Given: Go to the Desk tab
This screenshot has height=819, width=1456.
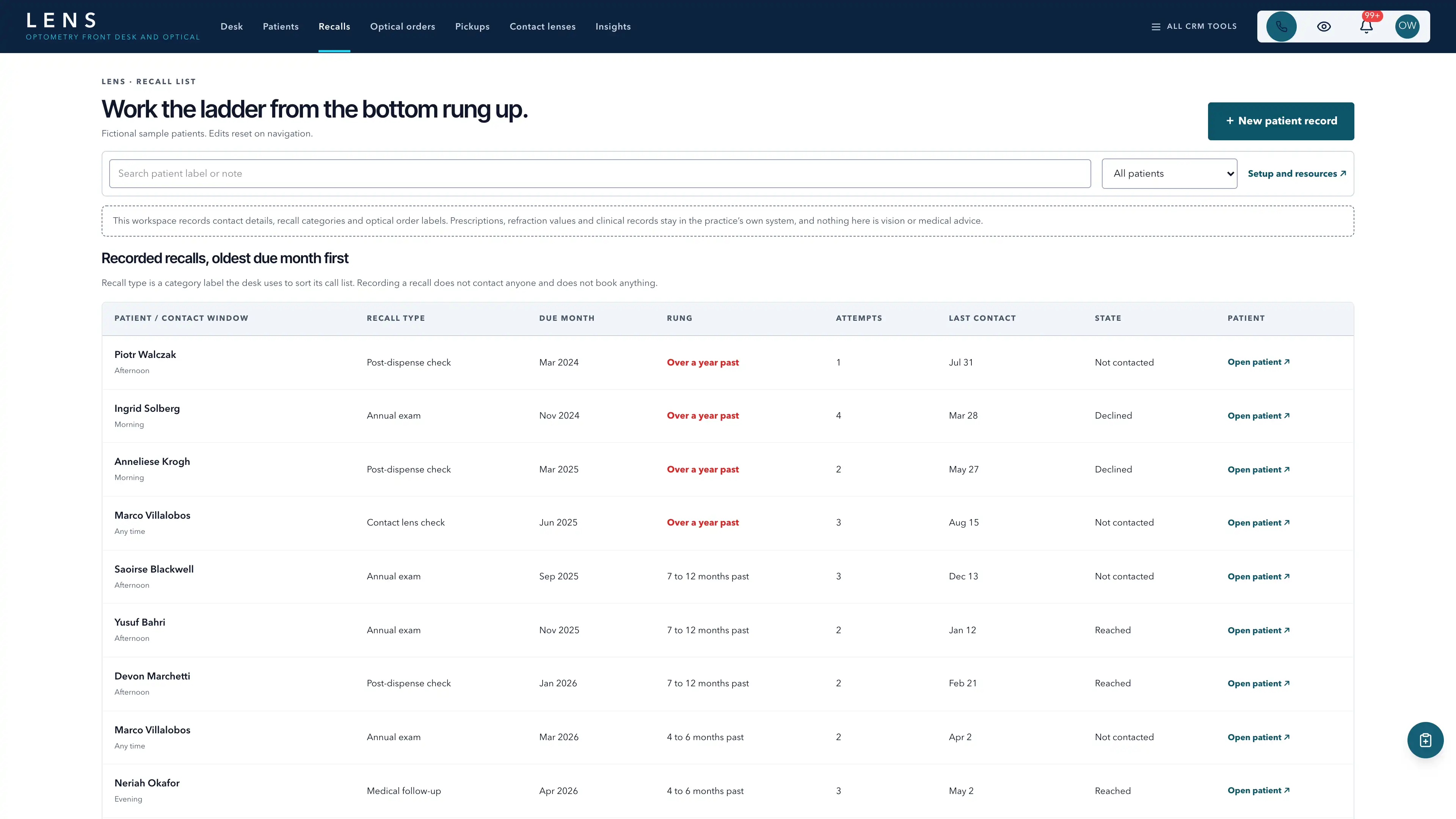Looking at the screenshot, I should (232, 27).
